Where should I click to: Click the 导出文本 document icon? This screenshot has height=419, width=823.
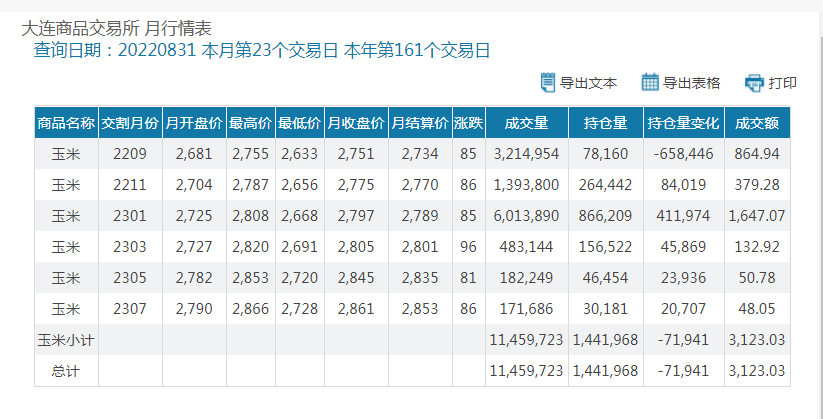[547, 82]
